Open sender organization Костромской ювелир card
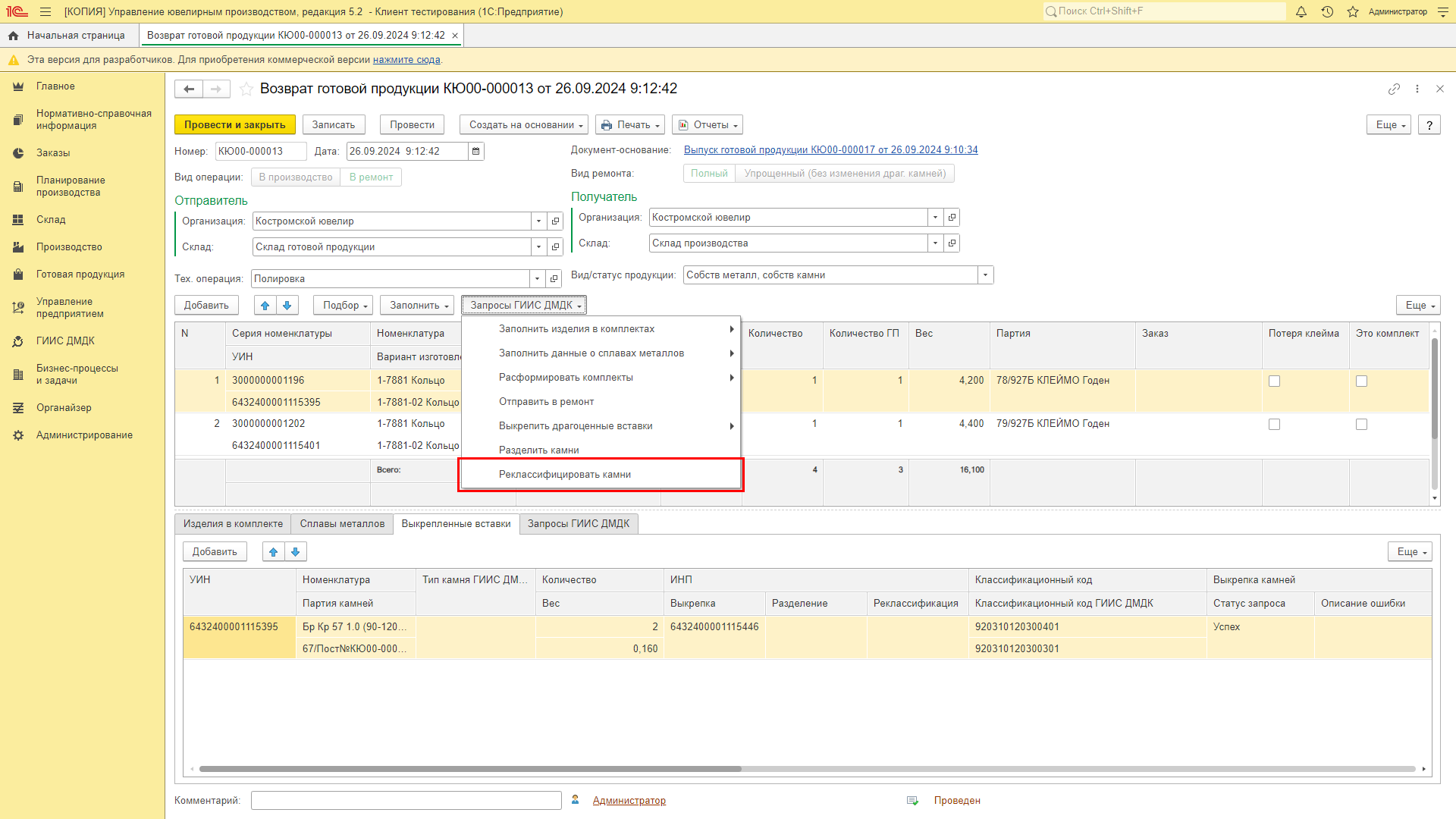This screenshot has height=819, width=1456. [555, 221]
